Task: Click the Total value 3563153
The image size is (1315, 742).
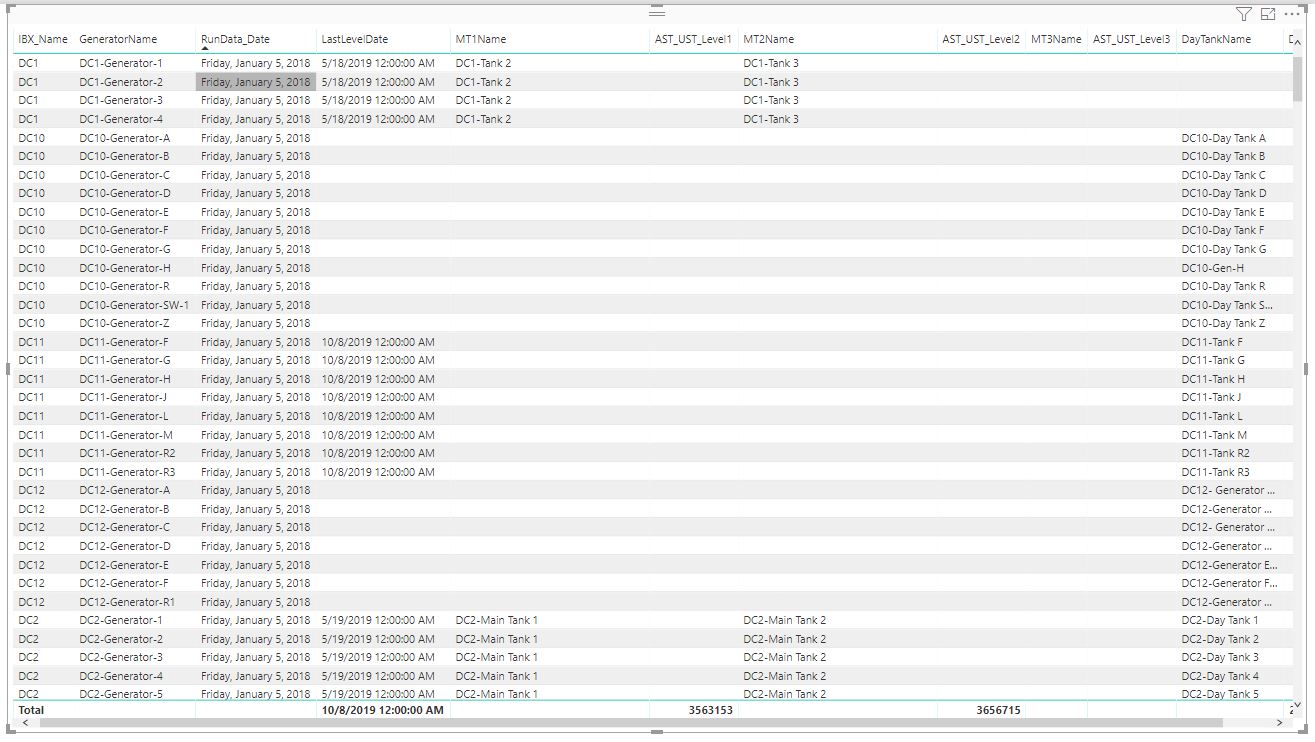Action: (x=710, y=710)
